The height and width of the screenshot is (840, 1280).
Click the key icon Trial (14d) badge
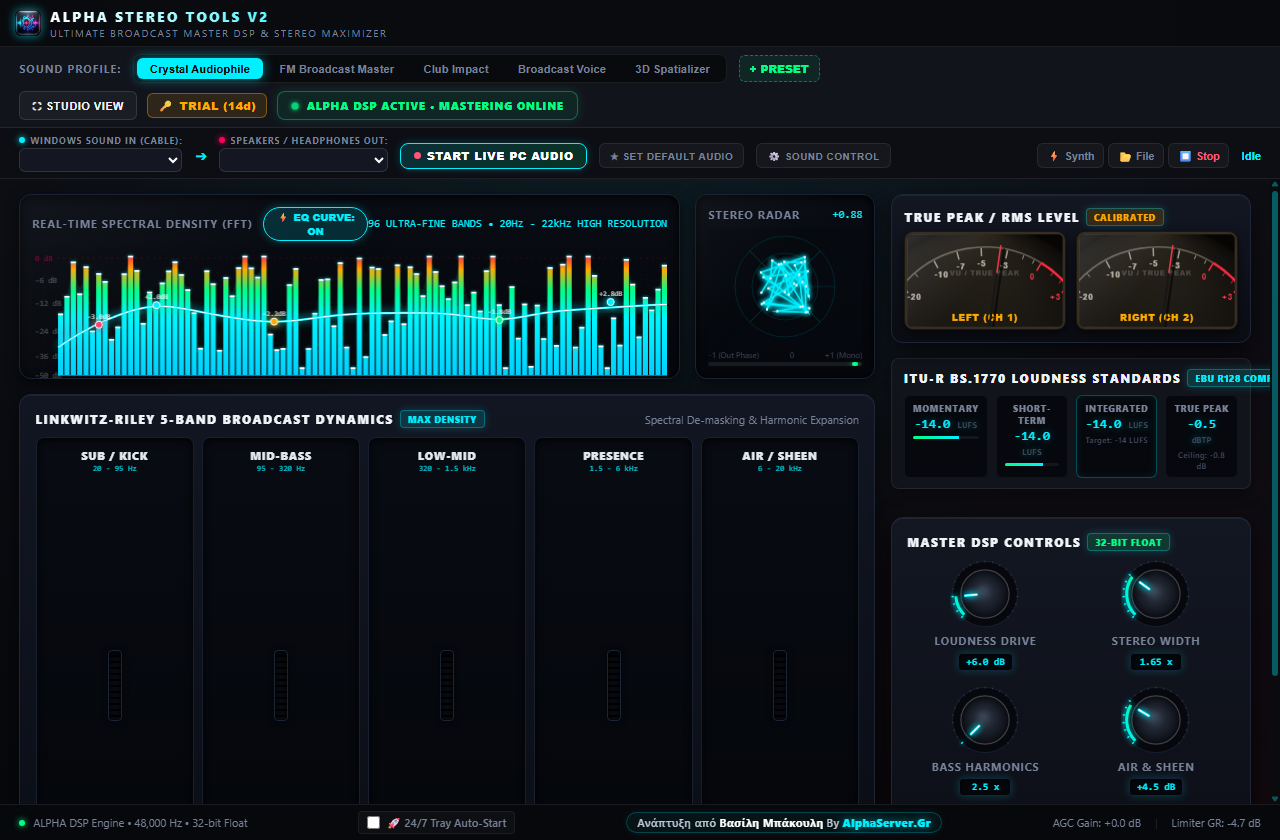[x=207, y=106]
